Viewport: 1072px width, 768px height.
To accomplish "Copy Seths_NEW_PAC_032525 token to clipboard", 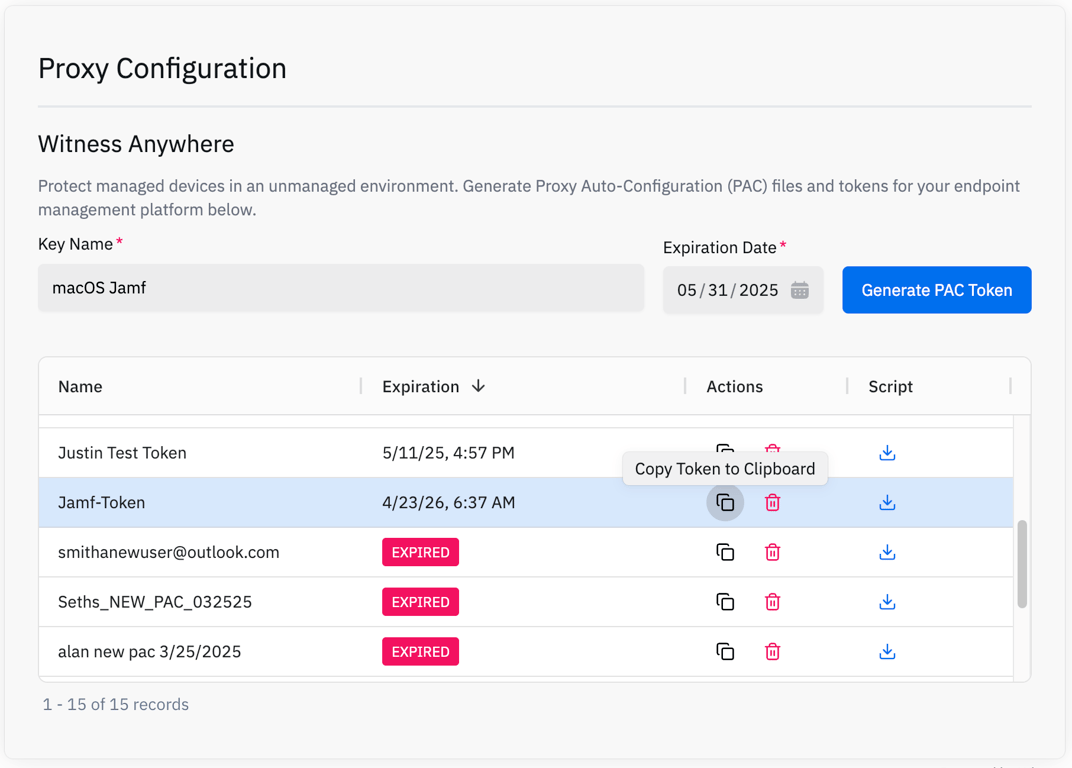I will pyautogui.click(x=725, y=602).
